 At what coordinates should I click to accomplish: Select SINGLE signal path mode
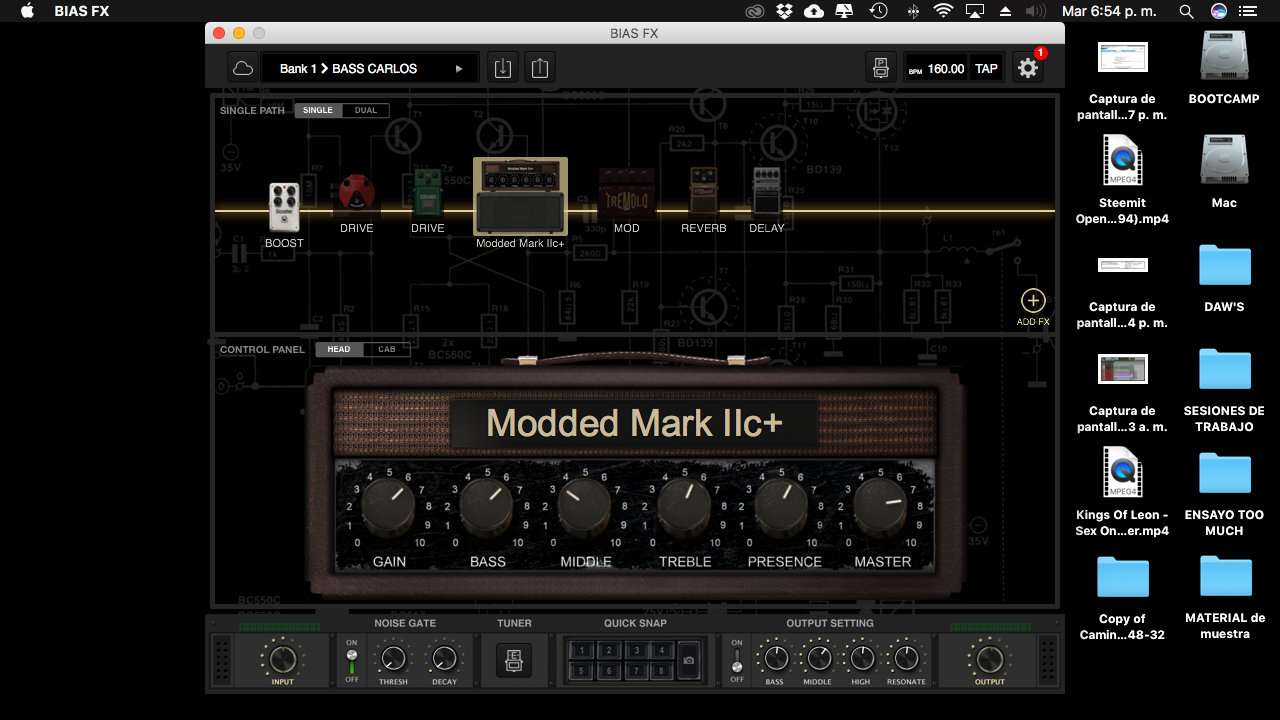pos(318,110)
